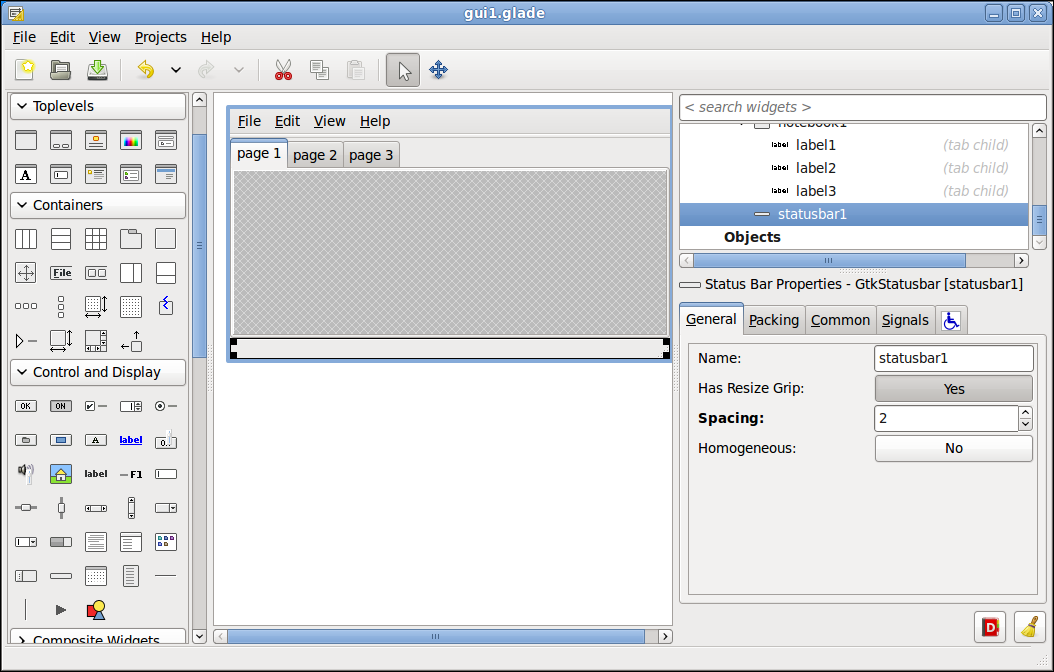This screenshot has width=1054, height=672.
Task: Collapse the Containers palette section
Action: pyautogui.click(x=98, y=205)
